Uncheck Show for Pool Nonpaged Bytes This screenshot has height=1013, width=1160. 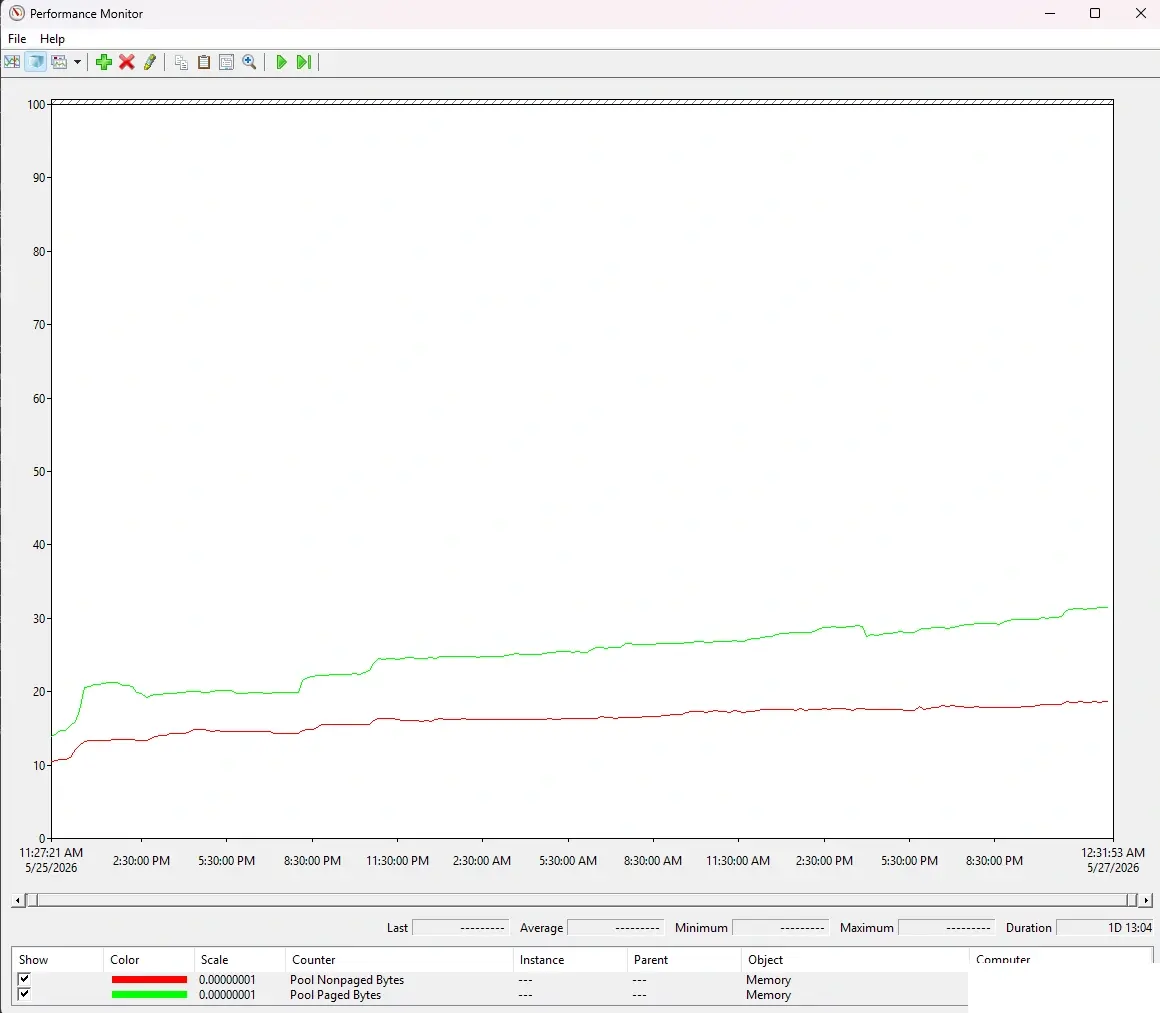[24, 979]
